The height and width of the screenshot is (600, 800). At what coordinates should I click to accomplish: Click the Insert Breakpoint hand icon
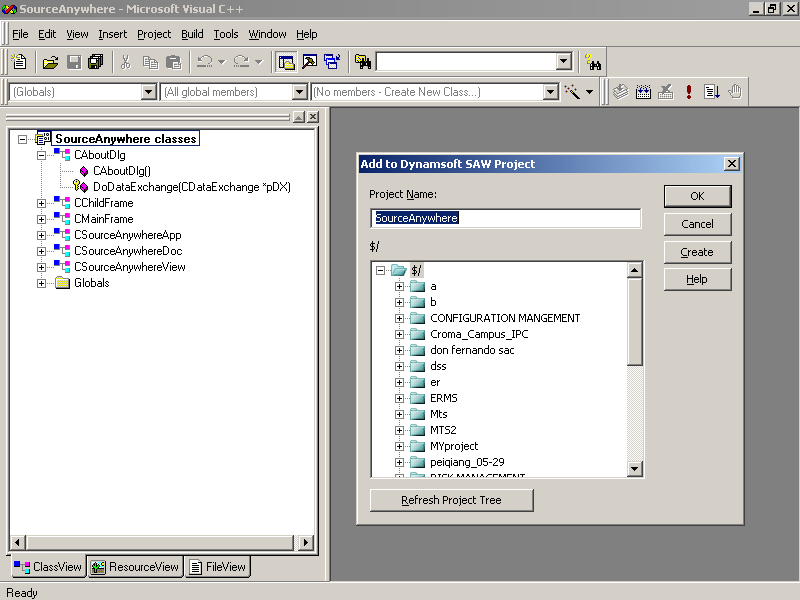735,92
